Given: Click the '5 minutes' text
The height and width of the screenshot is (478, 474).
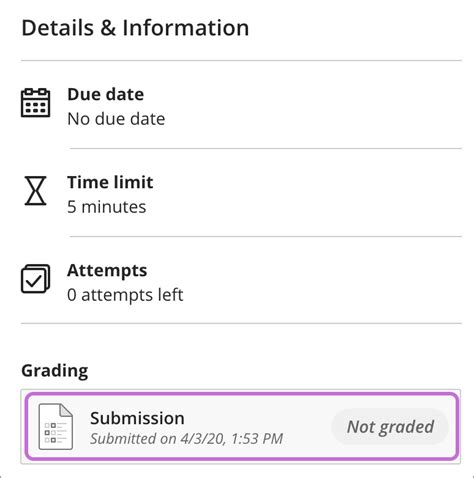Looking at the screenshot, I should [x=107, y=207].
